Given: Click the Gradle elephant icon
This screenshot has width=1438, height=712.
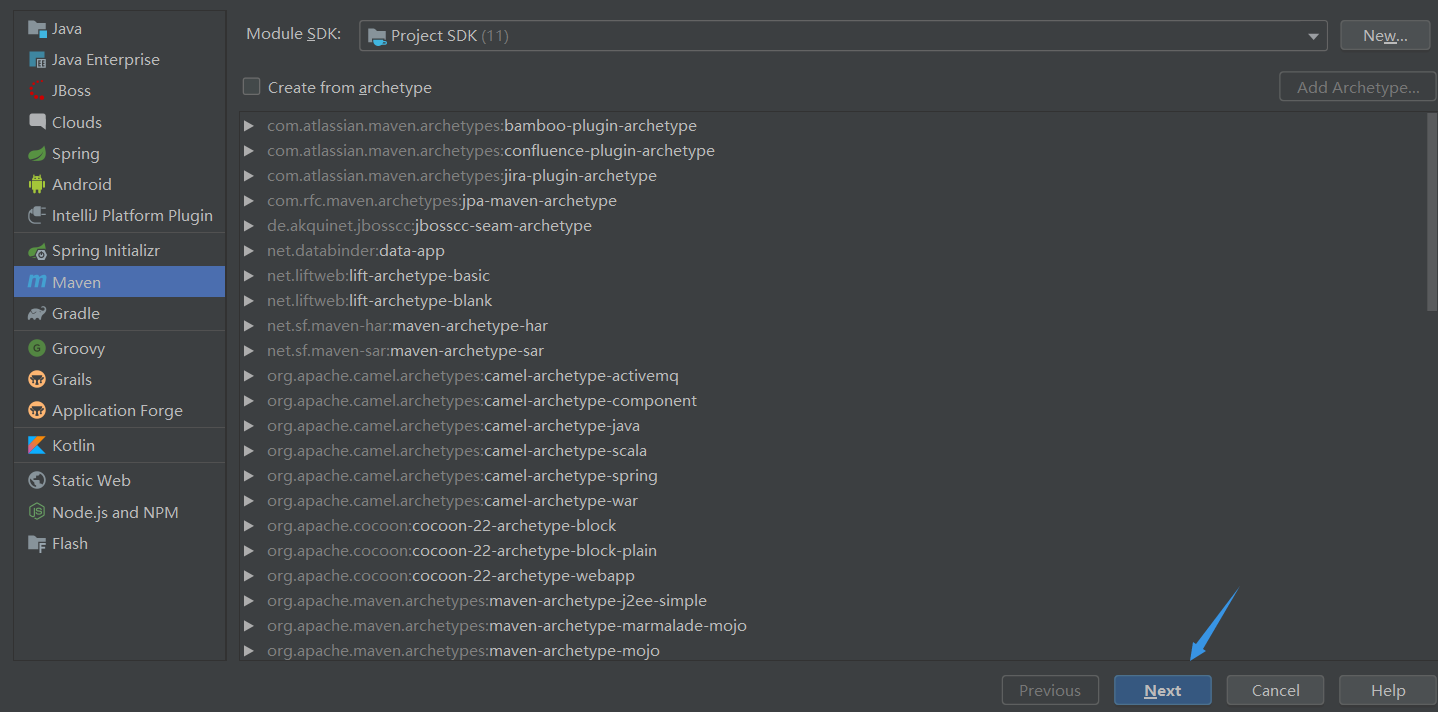Looking at the screenshot, I should click(x=37, y=314).
